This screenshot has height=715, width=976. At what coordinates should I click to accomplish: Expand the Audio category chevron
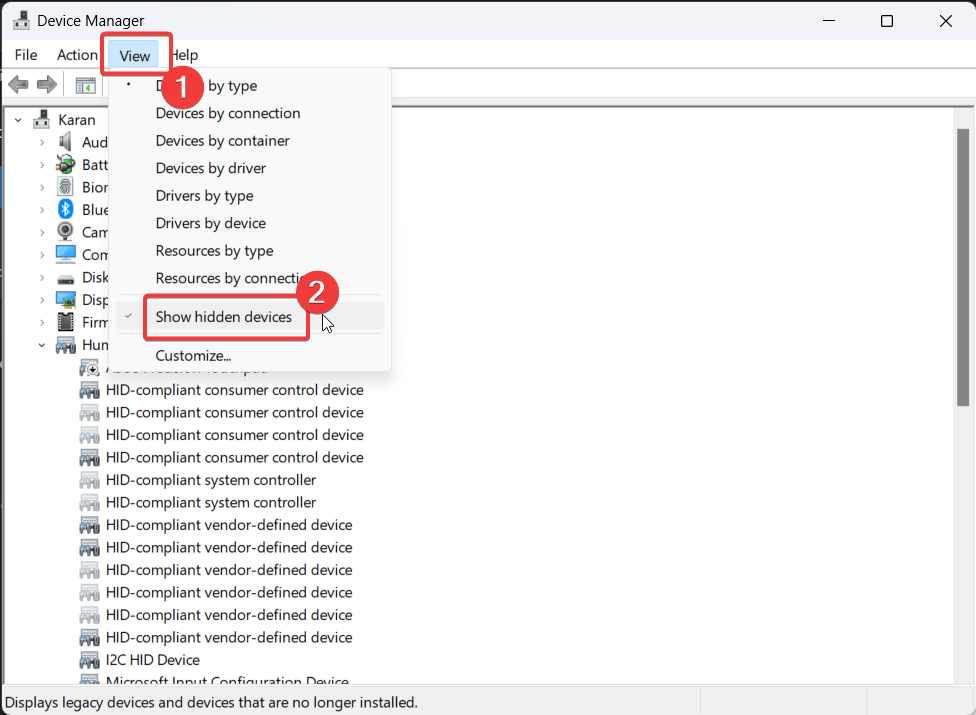tap(42, 142)
